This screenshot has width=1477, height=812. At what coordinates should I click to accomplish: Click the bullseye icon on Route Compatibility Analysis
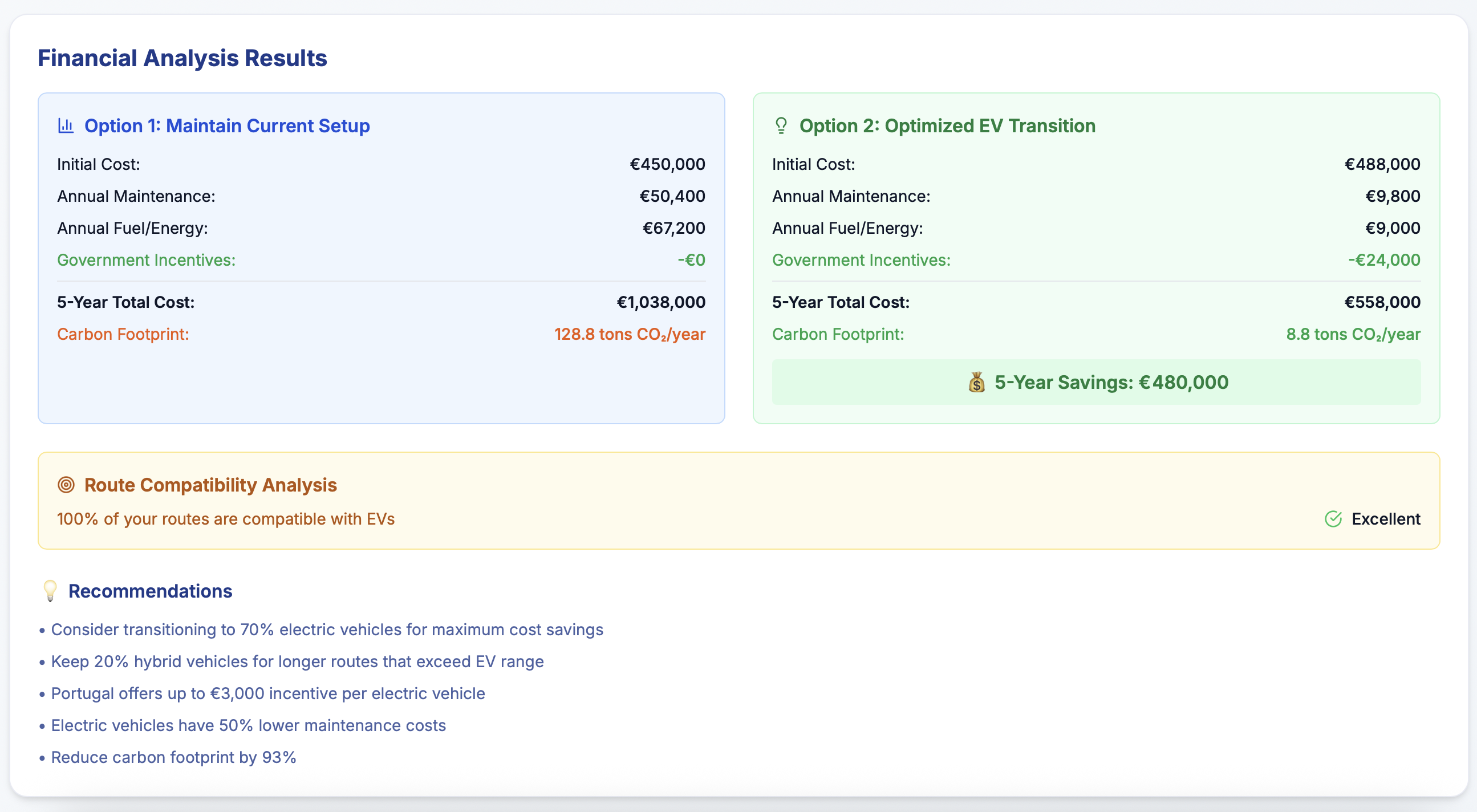(x=66, y=485)
